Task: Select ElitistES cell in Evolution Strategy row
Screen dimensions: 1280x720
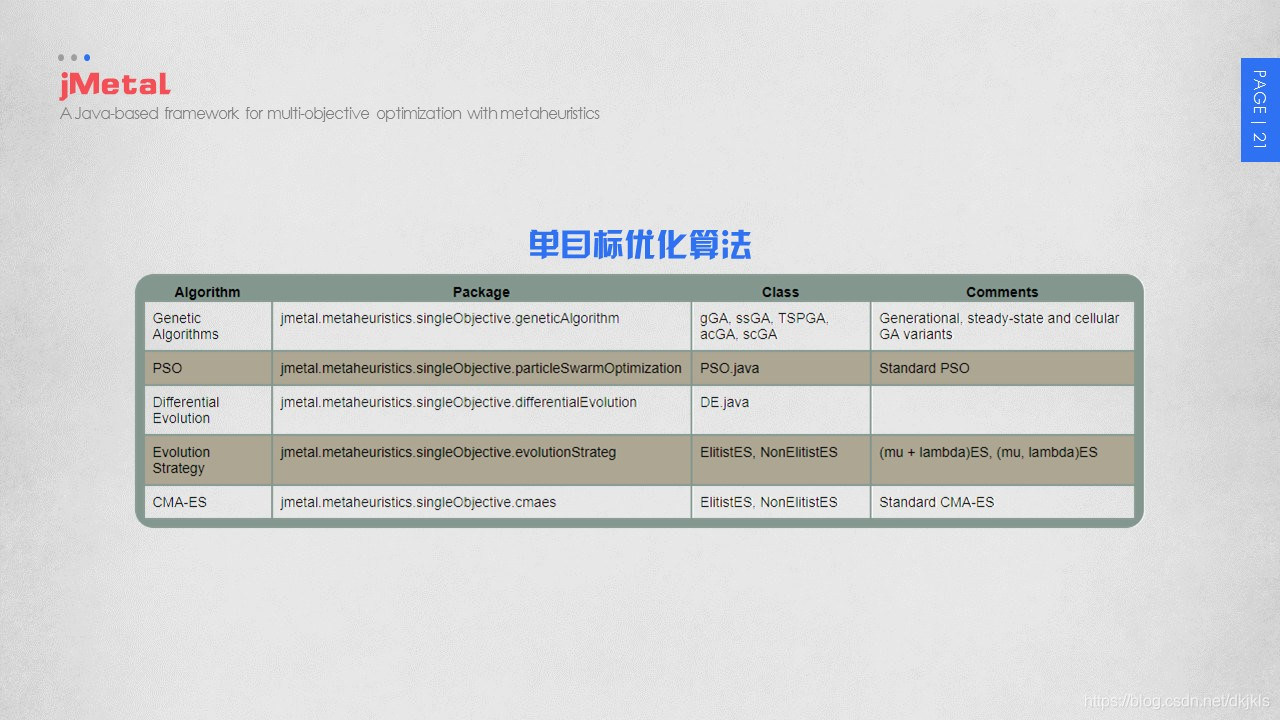Action: pos(780,460)
